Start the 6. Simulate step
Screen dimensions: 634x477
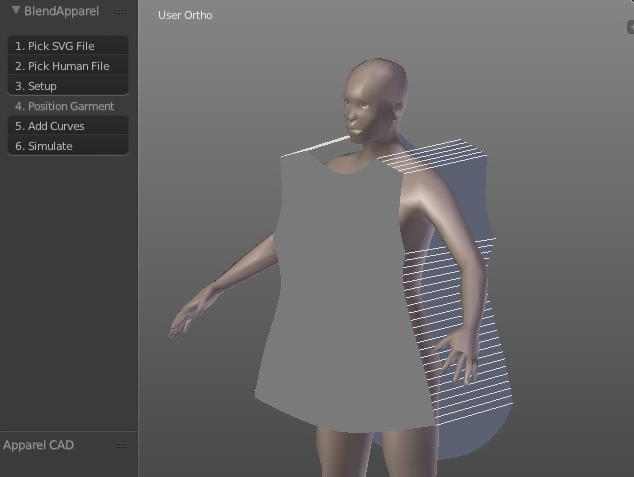pos(68,146)
